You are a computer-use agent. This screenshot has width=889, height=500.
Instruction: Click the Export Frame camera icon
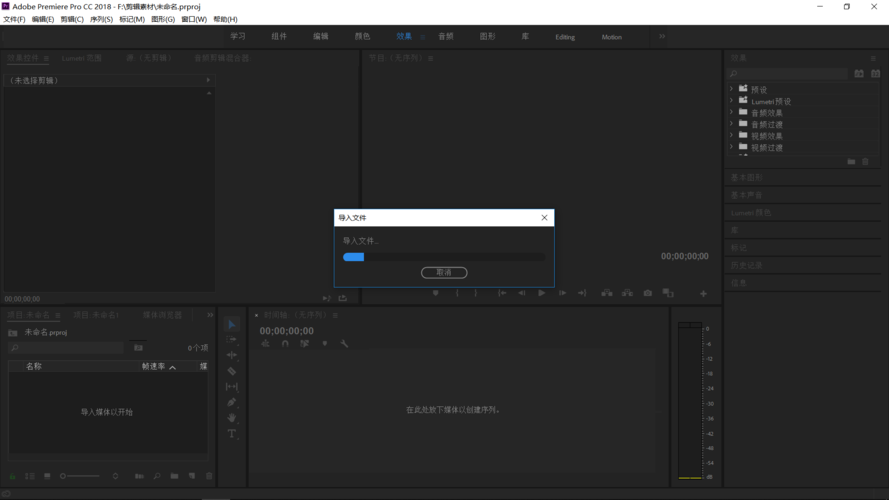coord(648,293)
